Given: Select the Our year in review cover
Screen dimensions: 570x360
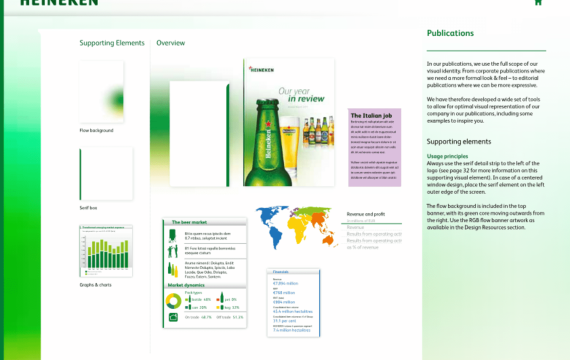Looking at the screenshot, I should [x=289, y=122].
